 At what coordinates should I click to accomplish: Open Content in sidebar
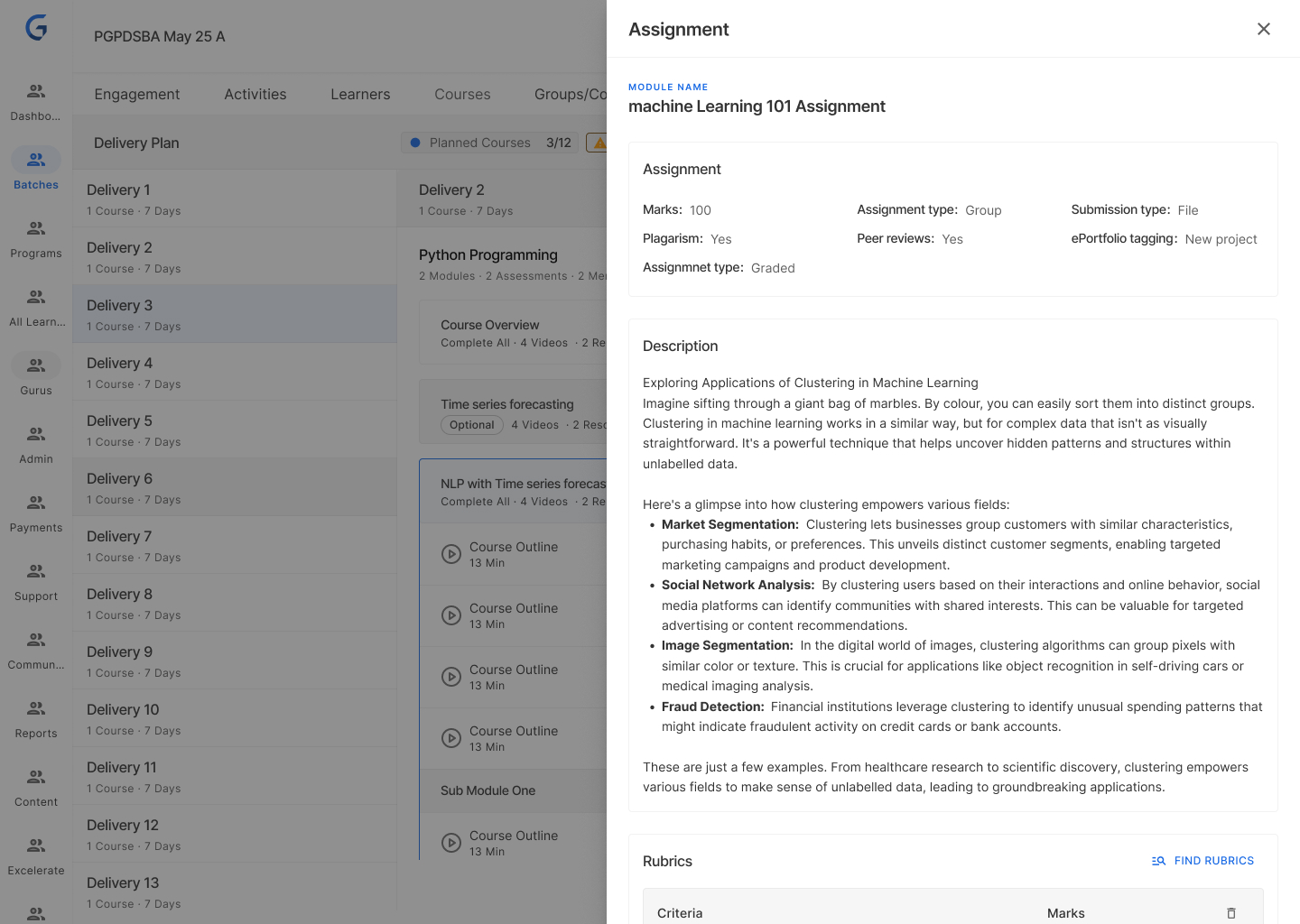[36, 788]
